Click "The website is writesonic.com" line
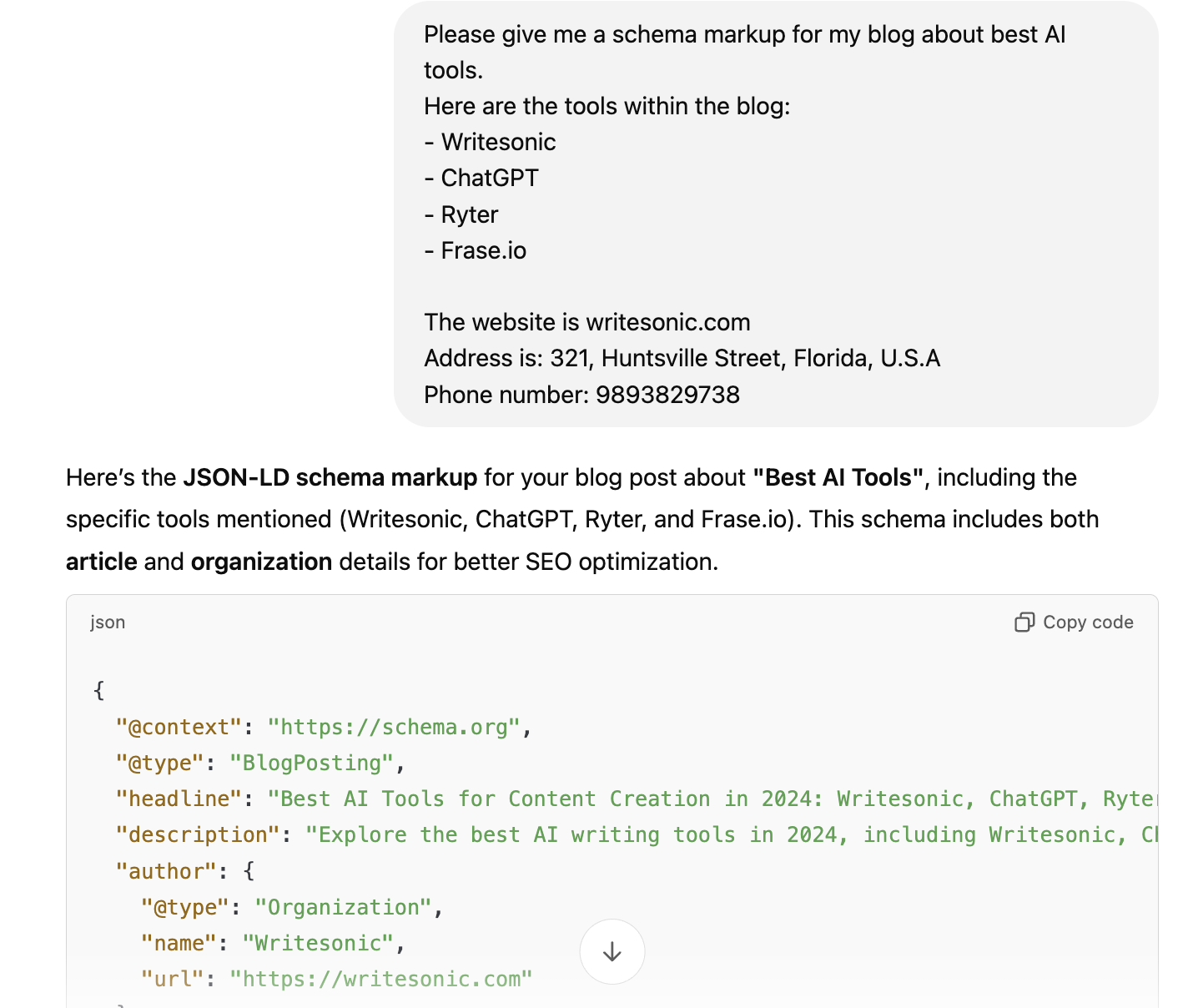 coord(587,322)
